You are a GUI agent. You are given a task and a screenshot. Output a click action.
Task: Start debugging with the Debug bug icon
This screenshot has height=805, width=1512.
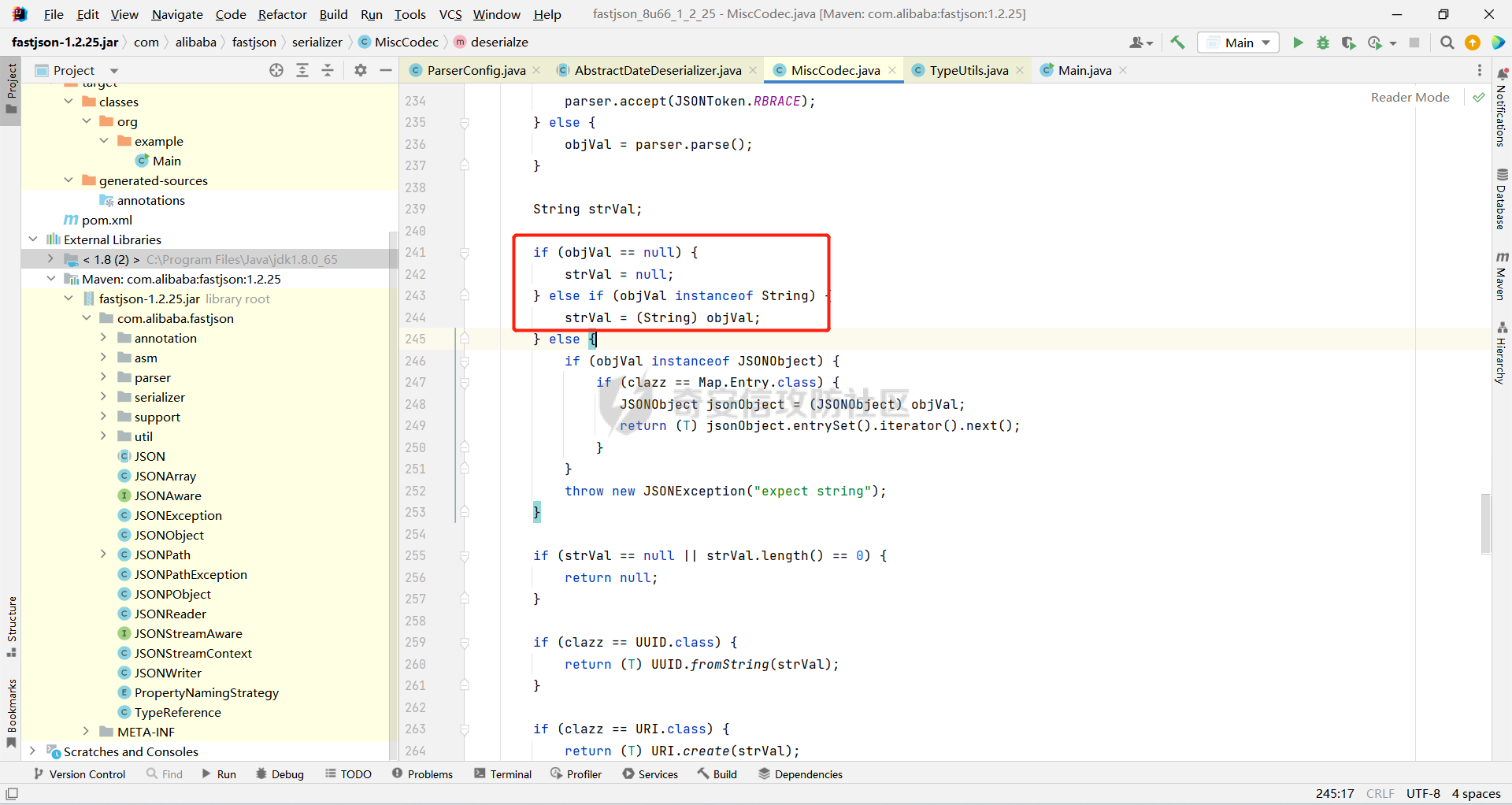[x=1323, y=43]
